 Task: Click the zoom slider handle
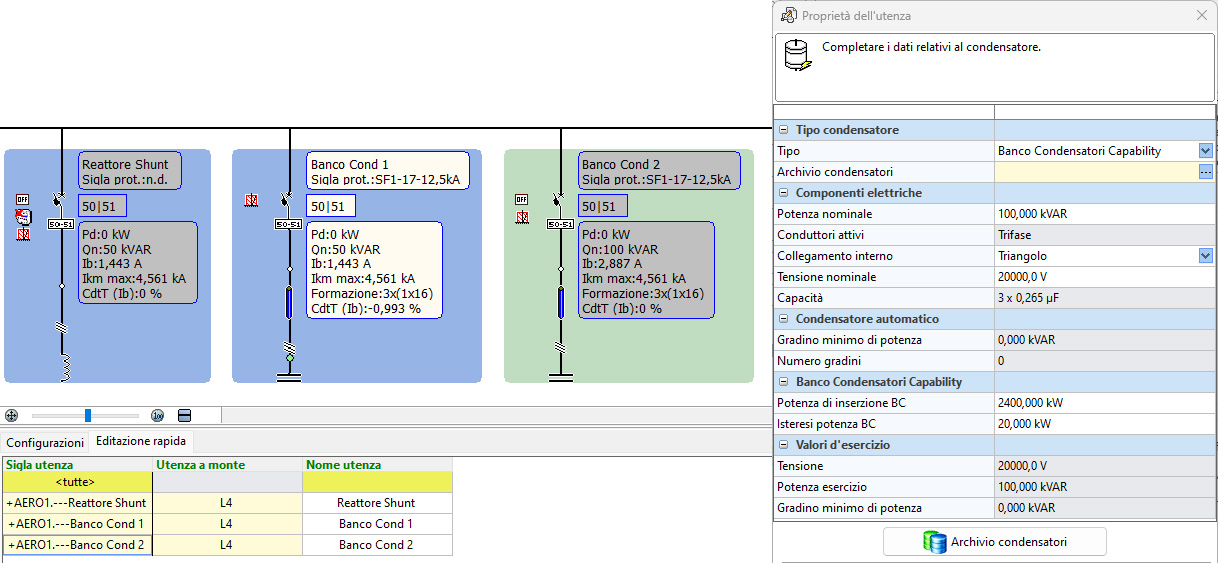[x=88, y=415]
